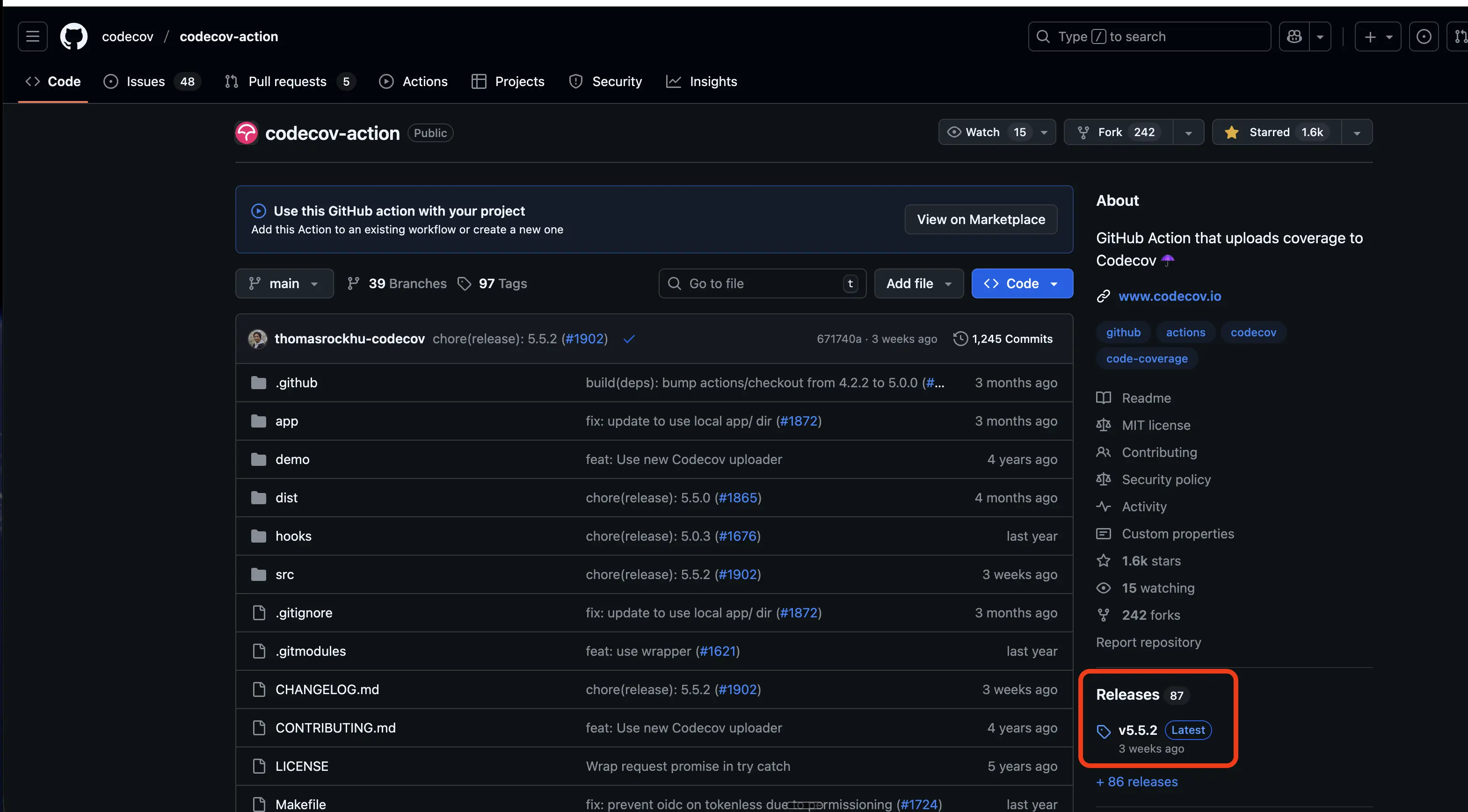The height and width of the screenshot is (812, 1468).
Task: Expand the blue Code dropdown button
Action: coord(1022,283)
